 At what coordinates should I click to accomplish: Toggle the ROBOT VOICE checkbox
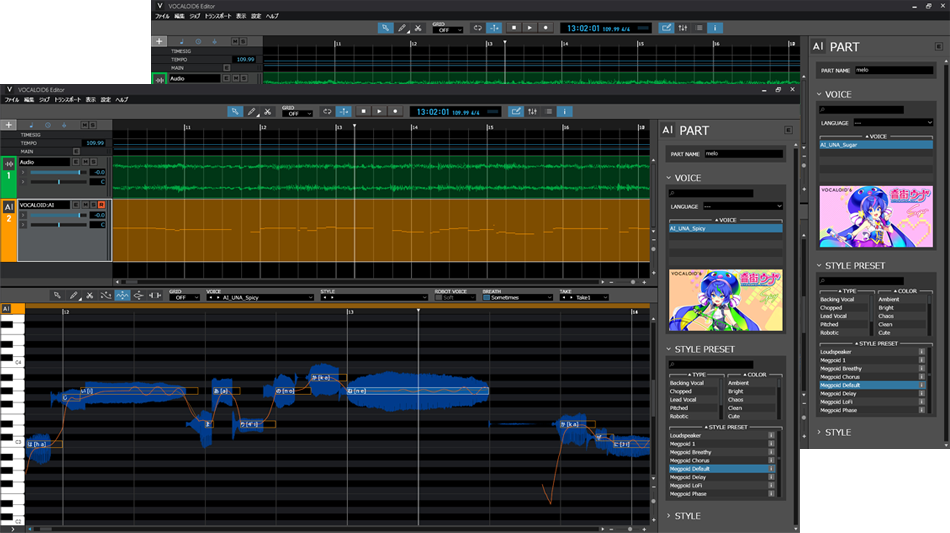click(439, 297)
